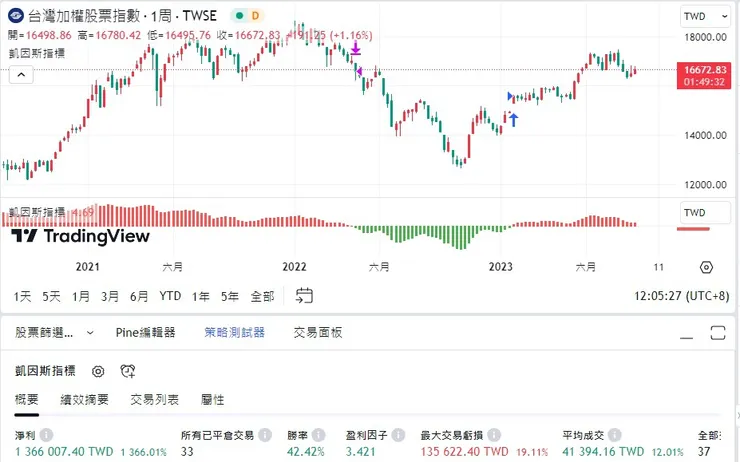This screenshot has height=462, width=740.
Task: Select the 績效摘要 tab
Action: point(84,400)
